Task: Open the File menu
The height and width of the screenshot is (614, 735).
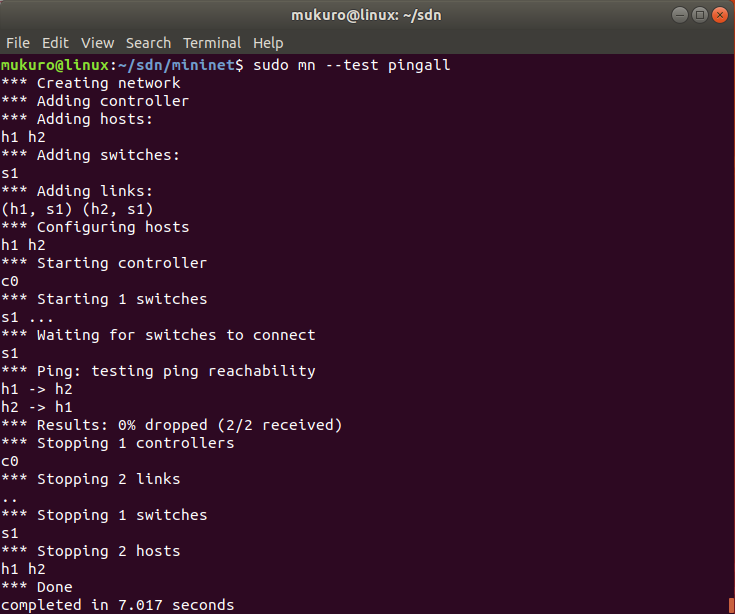Action: [18, 43]
